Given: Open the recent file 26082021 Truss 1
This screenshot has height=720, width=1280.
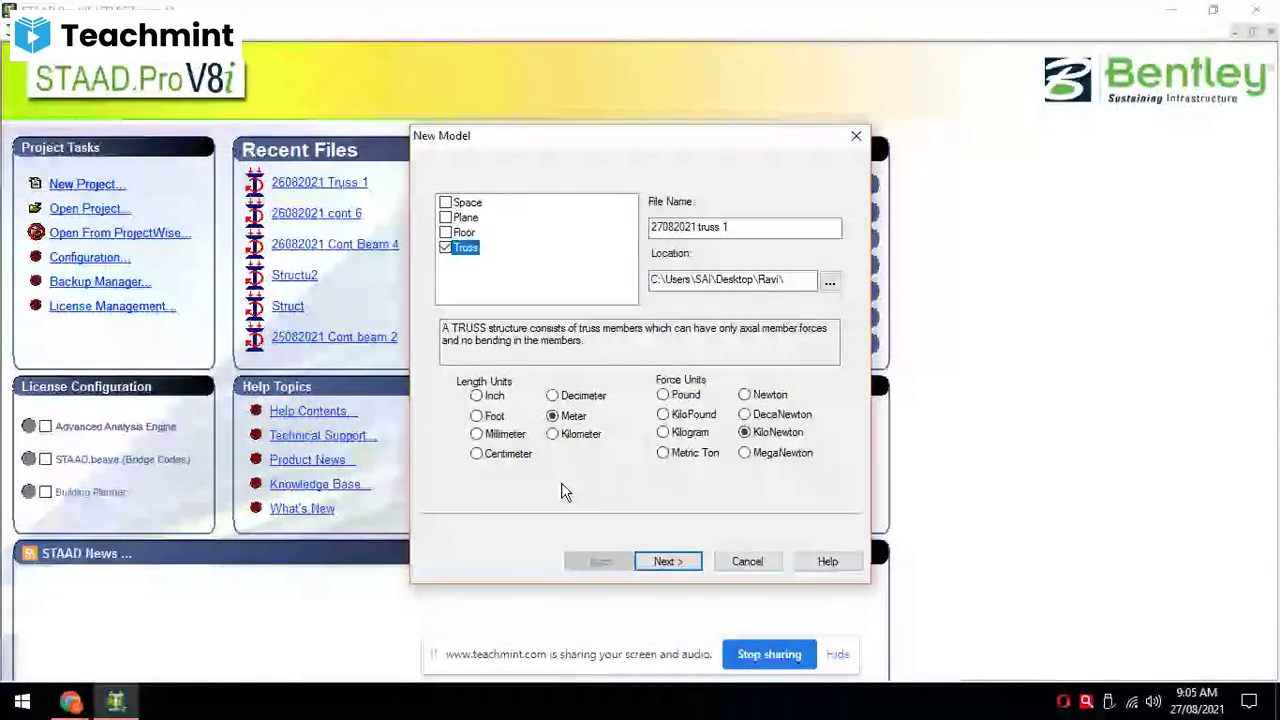Looking at the screenshot, I should 319,182.
